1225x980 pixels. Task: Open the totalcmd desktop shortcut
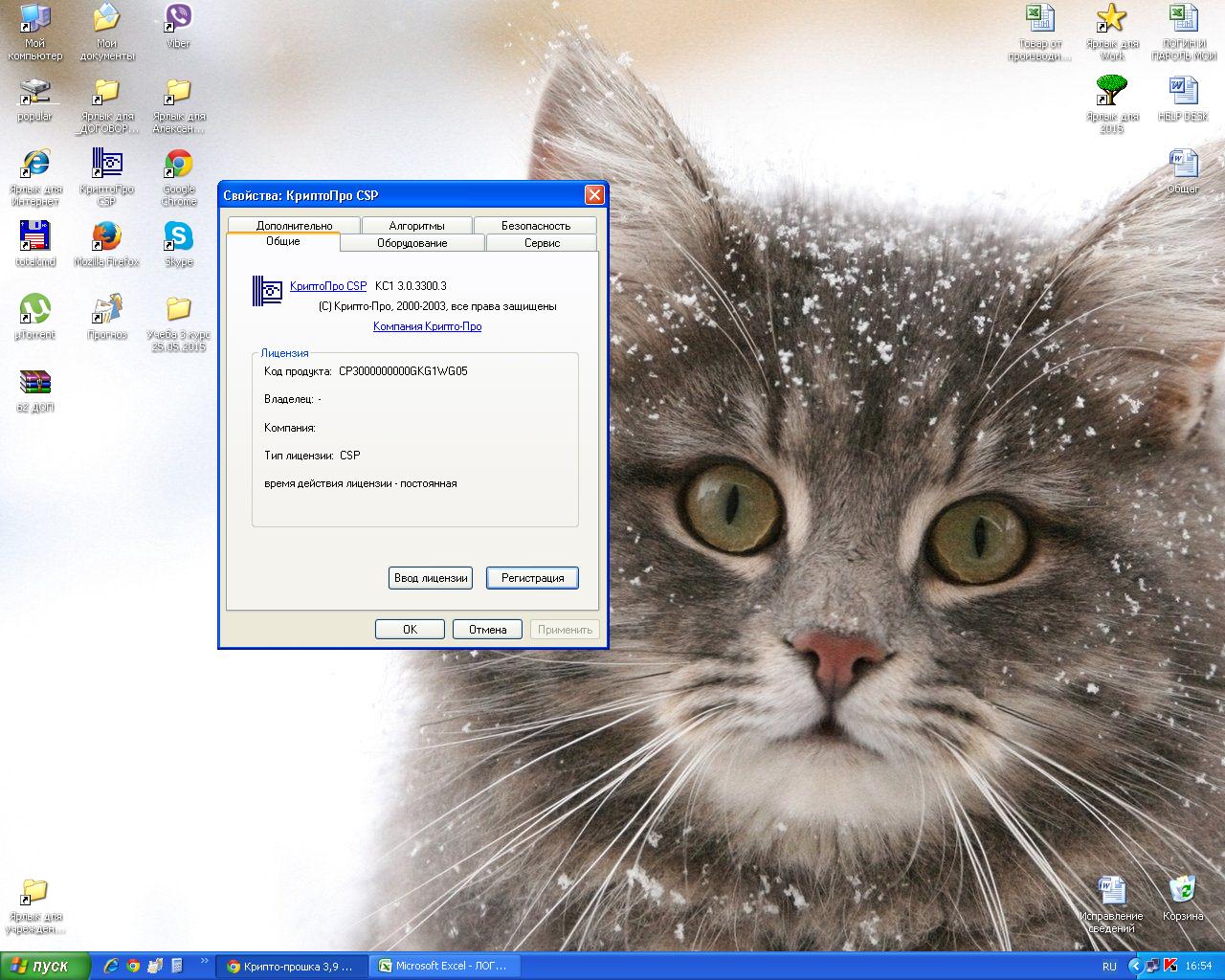[x=34, y=236]
